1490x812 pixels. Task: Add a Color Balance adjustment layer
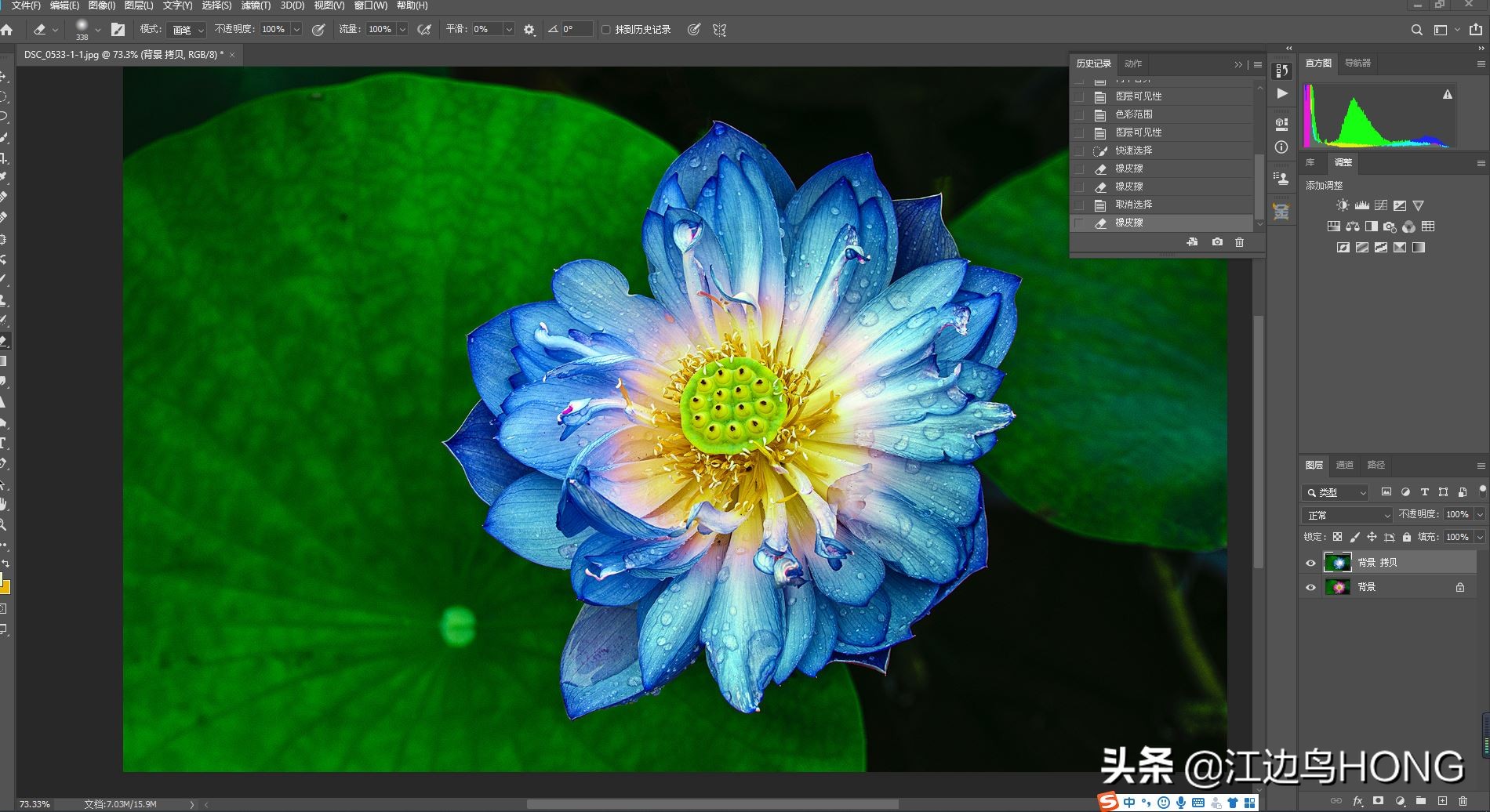pos(1352,227)
